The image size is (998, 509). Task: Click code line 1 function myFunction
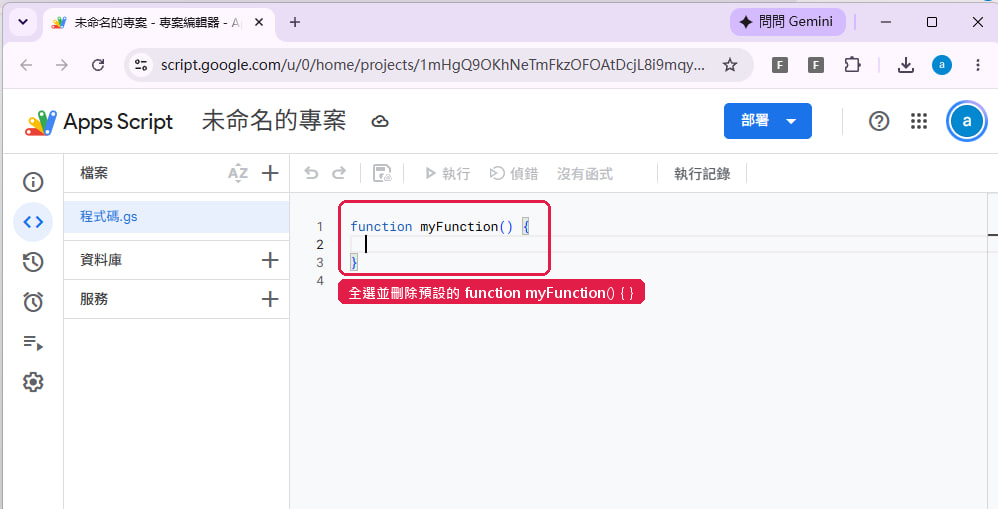[440, 227]
